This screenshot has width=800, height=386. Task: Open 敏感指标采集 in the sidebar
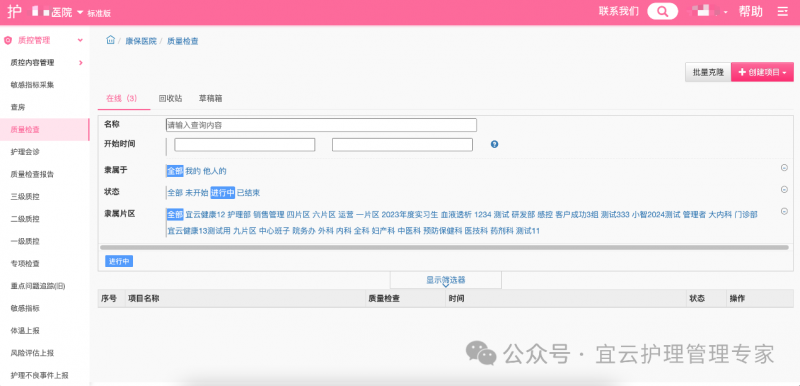[32, 85]
